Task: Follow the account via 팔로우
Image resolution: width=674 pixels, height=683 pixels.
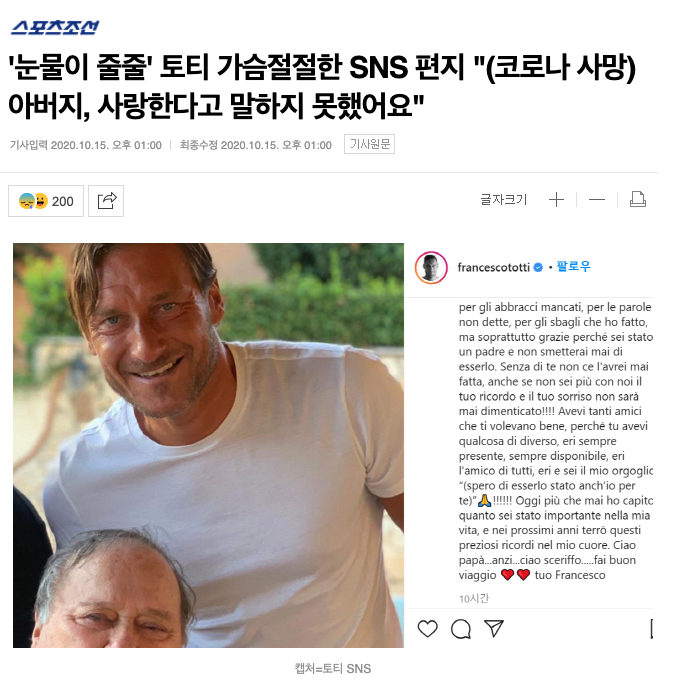Action: click(x=573, y=266)
